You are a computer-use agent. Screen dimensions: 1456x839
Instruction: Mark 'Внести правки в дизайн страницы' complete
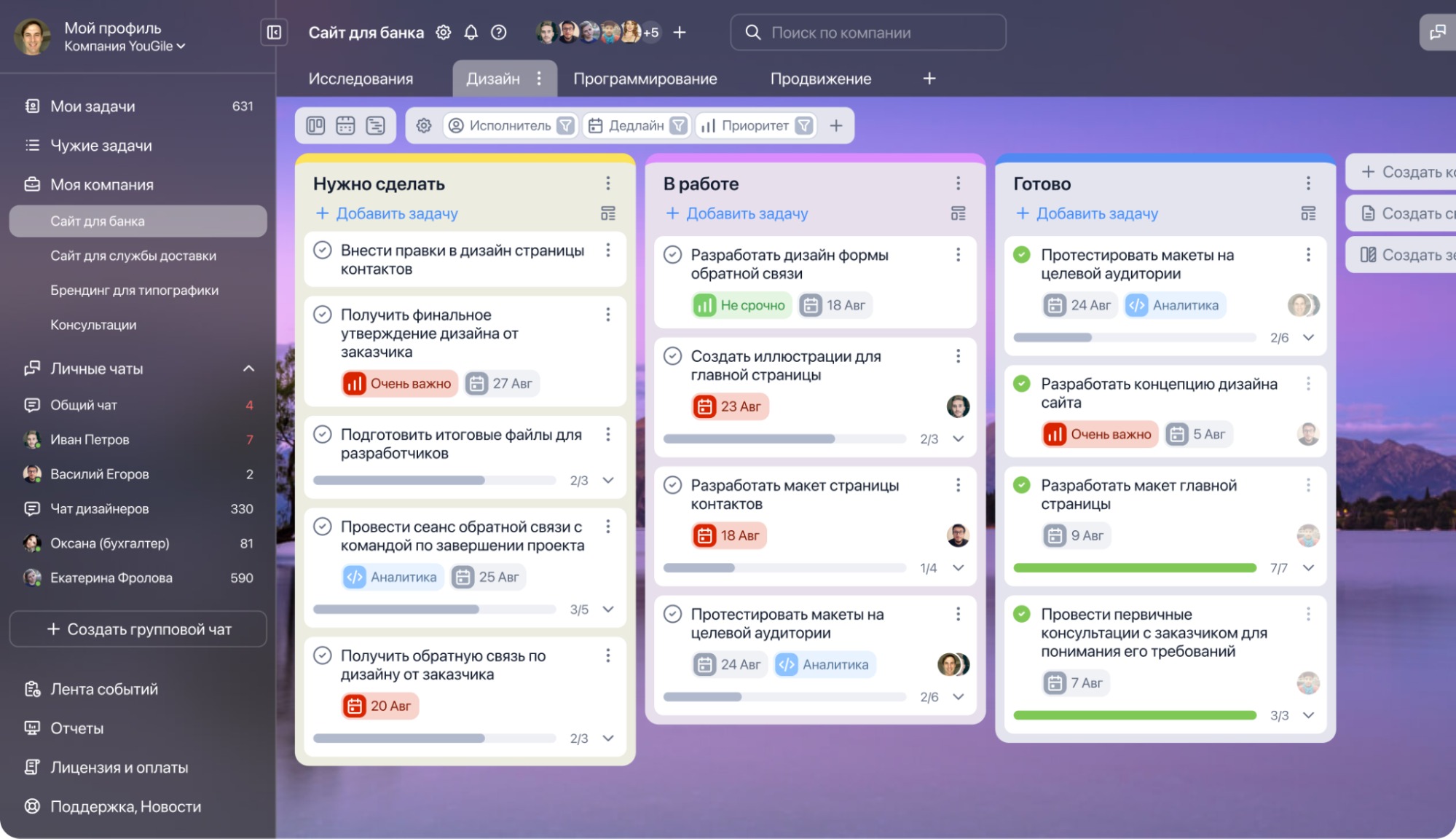322,251
